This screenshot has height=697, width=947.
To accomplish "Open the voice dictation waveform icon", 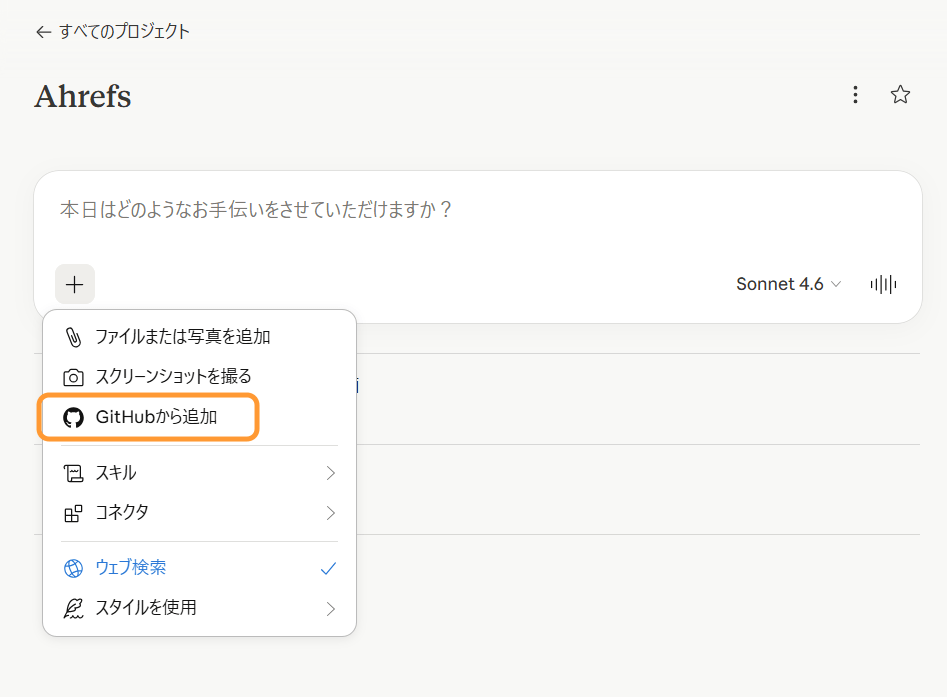I will pyautogui.click(x=882, y=284).
